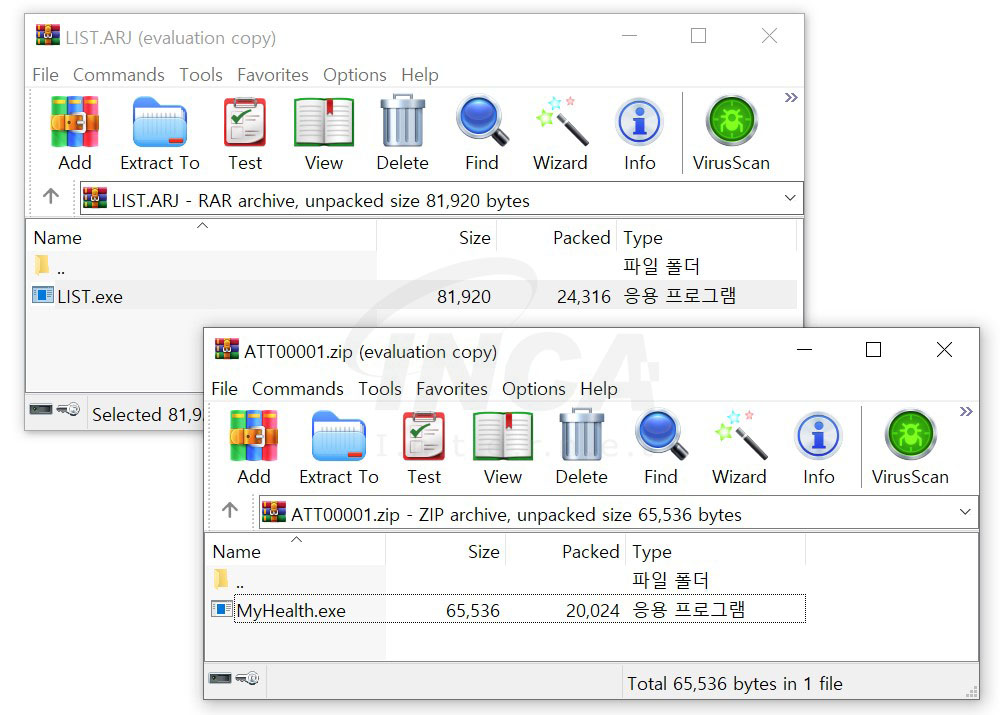The image size is (1003, 715).
Task: Click the WinRAR title icon of LIST.ARJ window
Action: pos(48,35)
